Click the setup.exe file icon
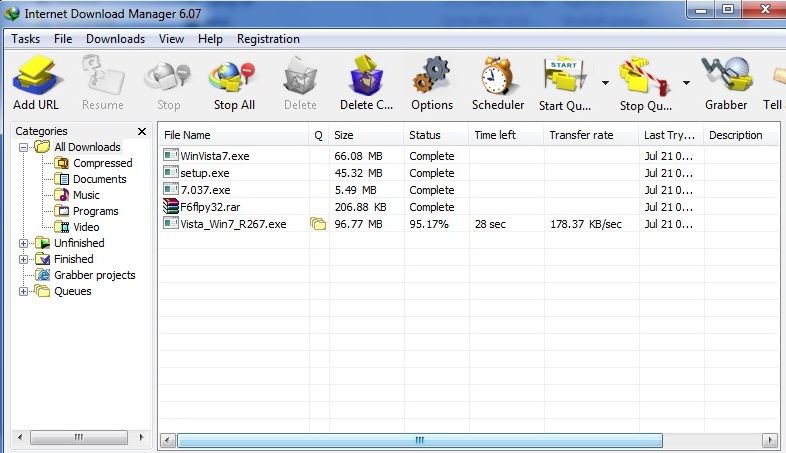 [x=171, y=172]
